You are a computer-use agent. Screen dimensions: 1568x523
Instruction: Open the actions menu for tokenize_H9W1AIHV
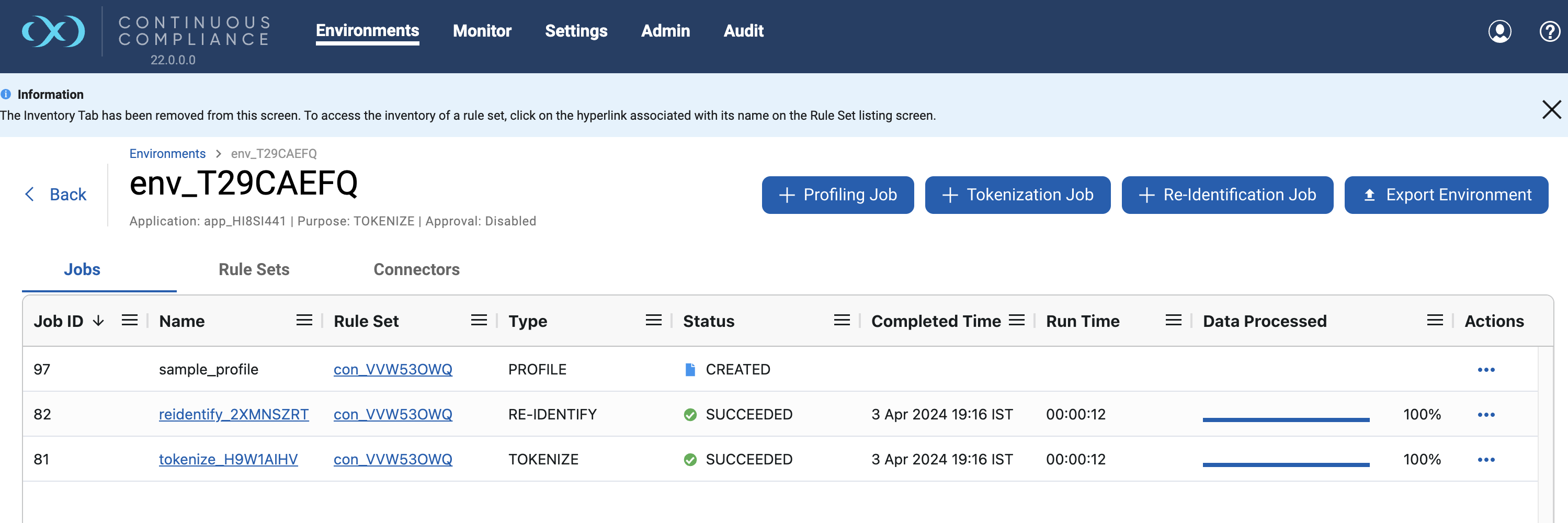point(1486,459)
